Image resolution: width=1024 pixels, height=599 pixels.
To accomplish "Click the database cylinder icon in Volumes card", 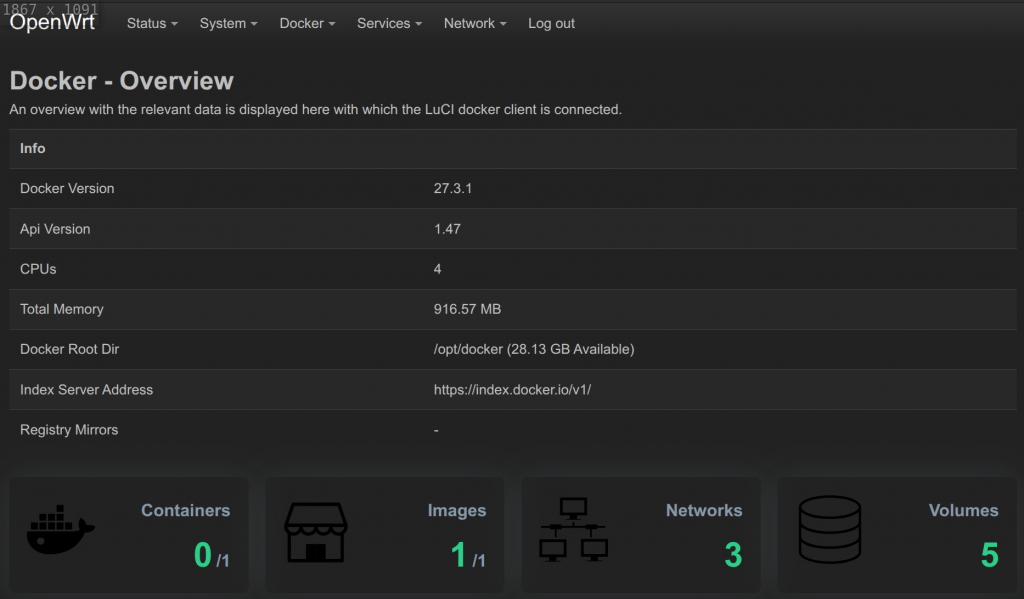I will [x=829, y=529].
